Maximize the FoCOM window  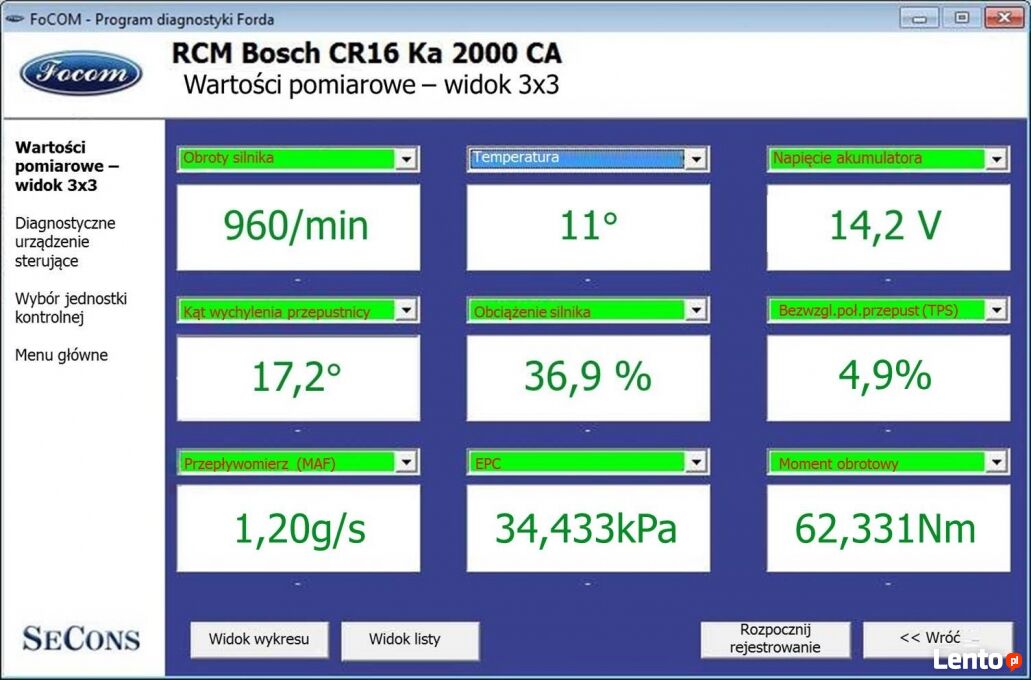(x=961, y=18)
